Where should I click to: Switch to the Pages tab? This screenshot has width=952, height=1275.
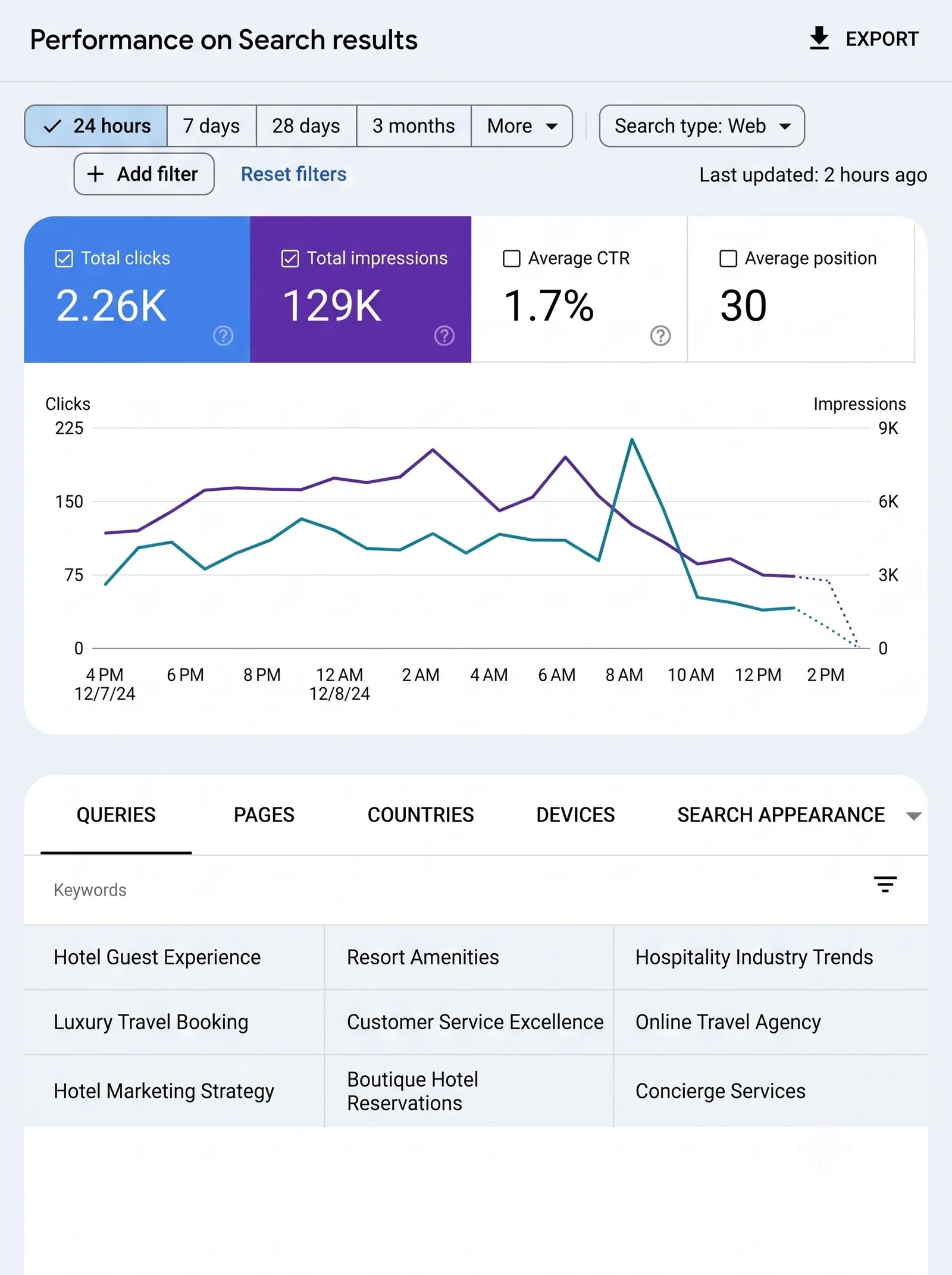tap(264, 815)
